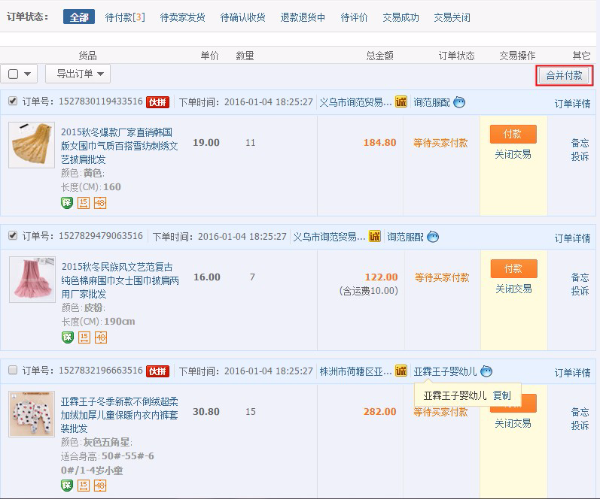Click the 合并付款 combined payment button

(564, 75)
